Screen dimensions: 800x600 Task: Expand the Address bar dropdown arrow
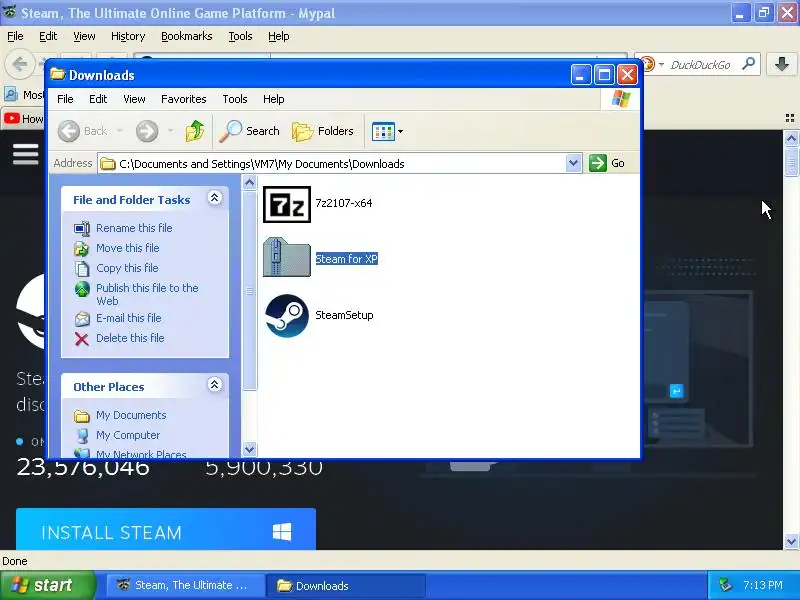click(573, 163)
